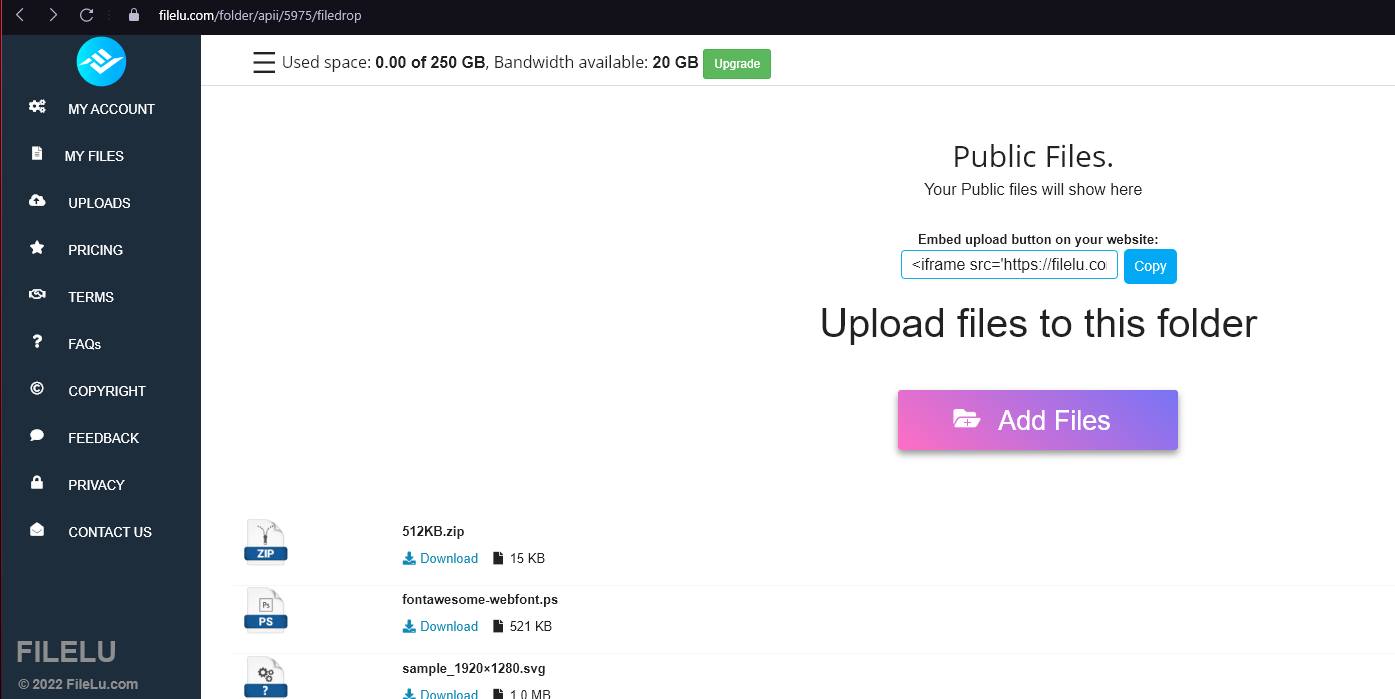
Task: Click the Copy button for embed code
Action: (1150, 266)
